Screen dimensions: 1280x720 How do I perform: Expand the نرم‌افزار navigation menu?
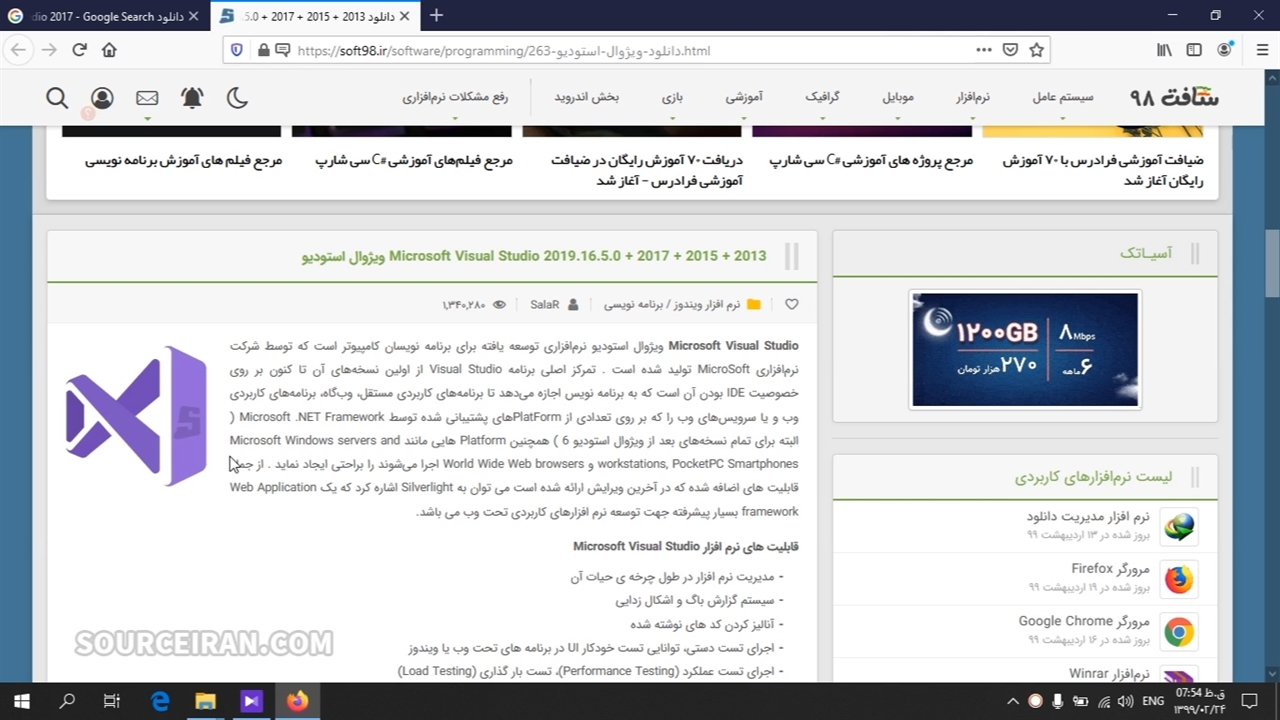click(972, 97)
